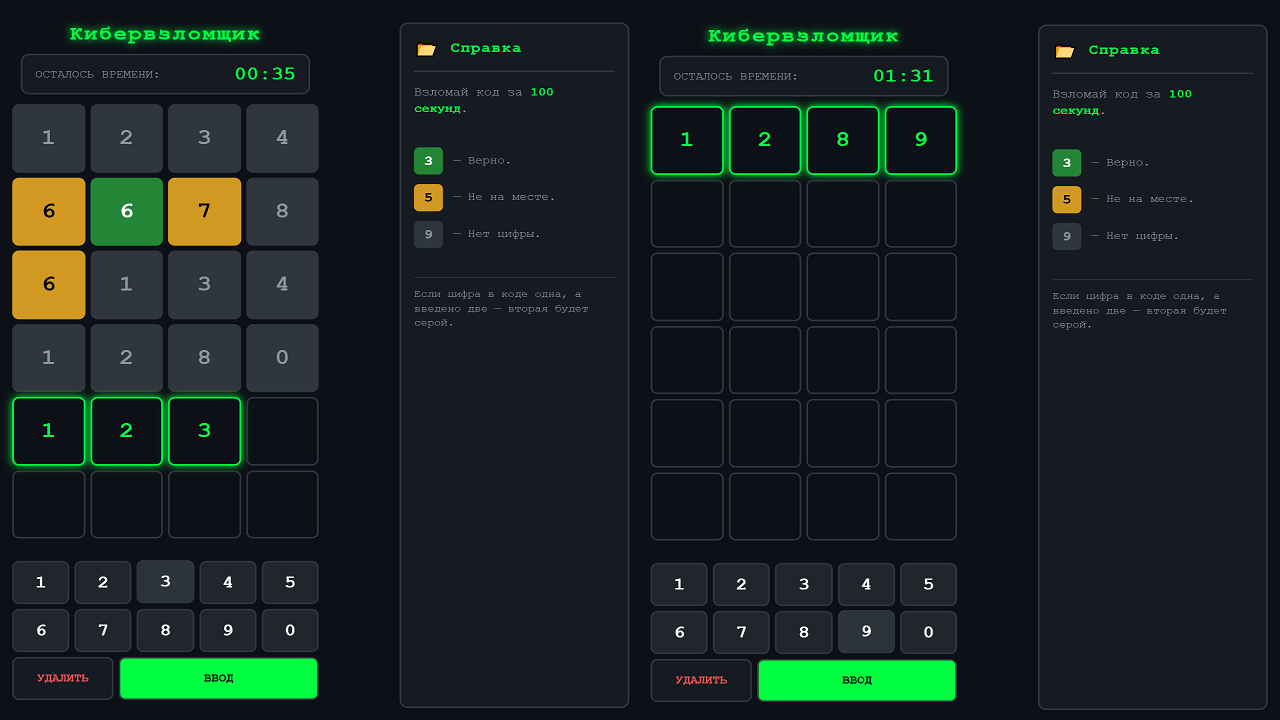Screen dimensions: 1280x720
Task: Click the empty fourth cell of the left active row
Action: (x=282, y=431)
